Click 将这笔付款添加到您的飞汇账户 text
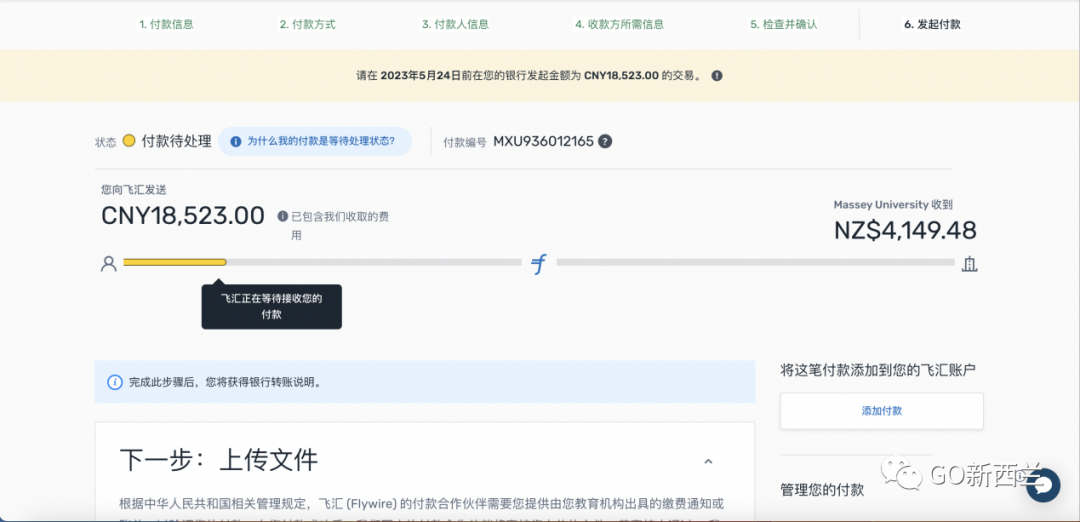Viewport: 1080px width, 522px height. coord(878,370)
